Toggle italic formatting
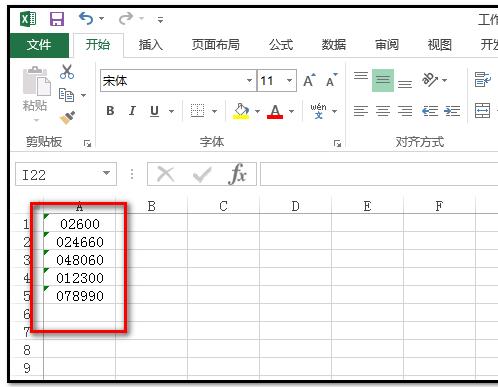Viewport: 498px width, 387px height. click(132, 111)
